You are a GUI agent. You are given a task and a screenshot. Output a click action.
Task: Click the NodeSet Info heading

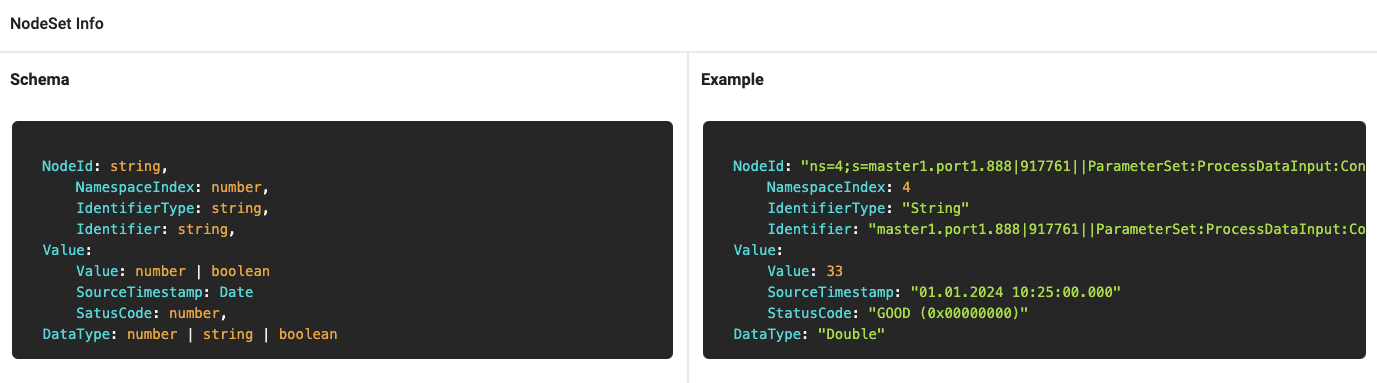pyautogui.click(x=57, y=24)
